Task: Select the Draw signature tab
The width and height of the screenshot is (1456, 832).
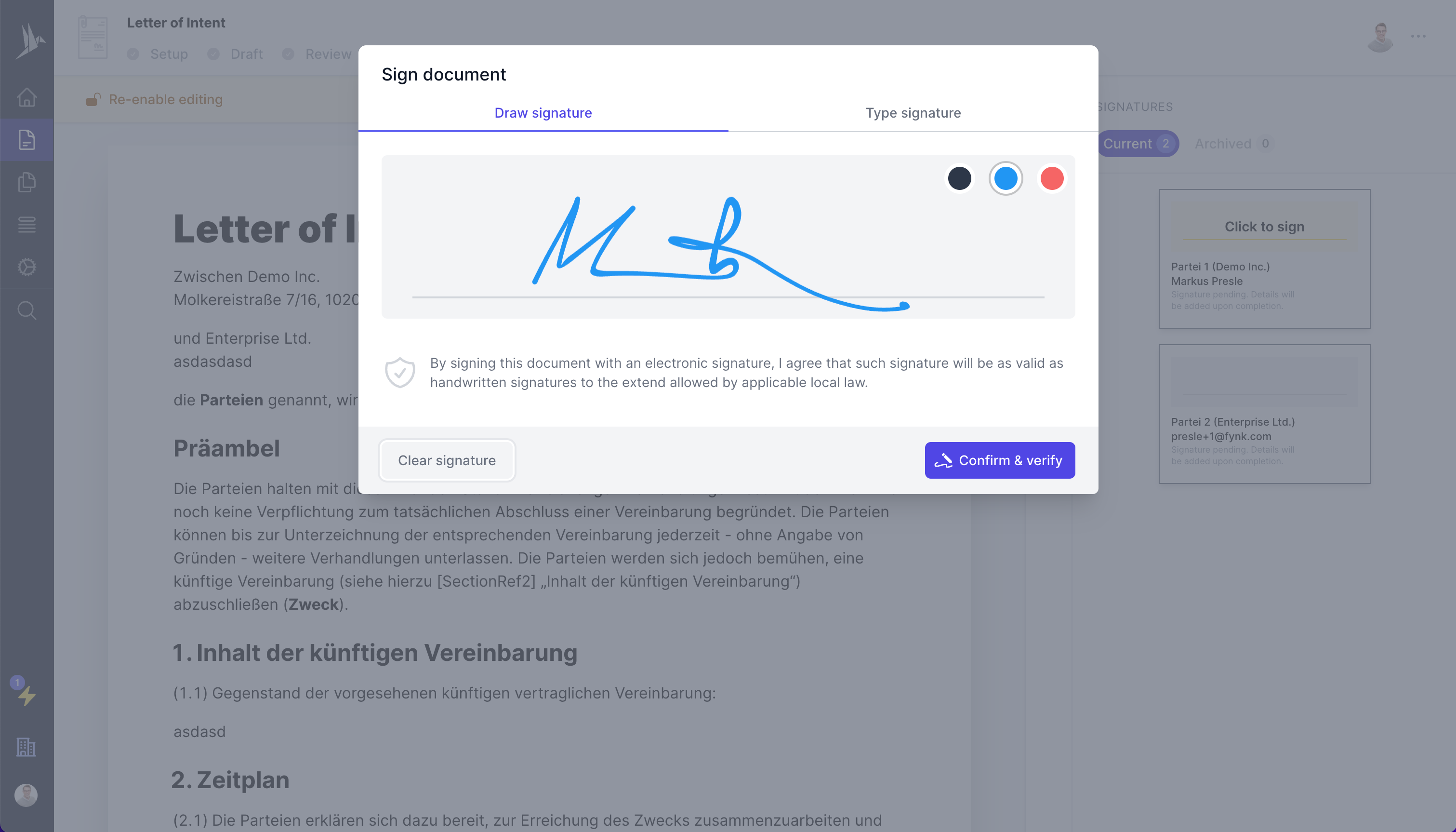Action: pos(544,112)
